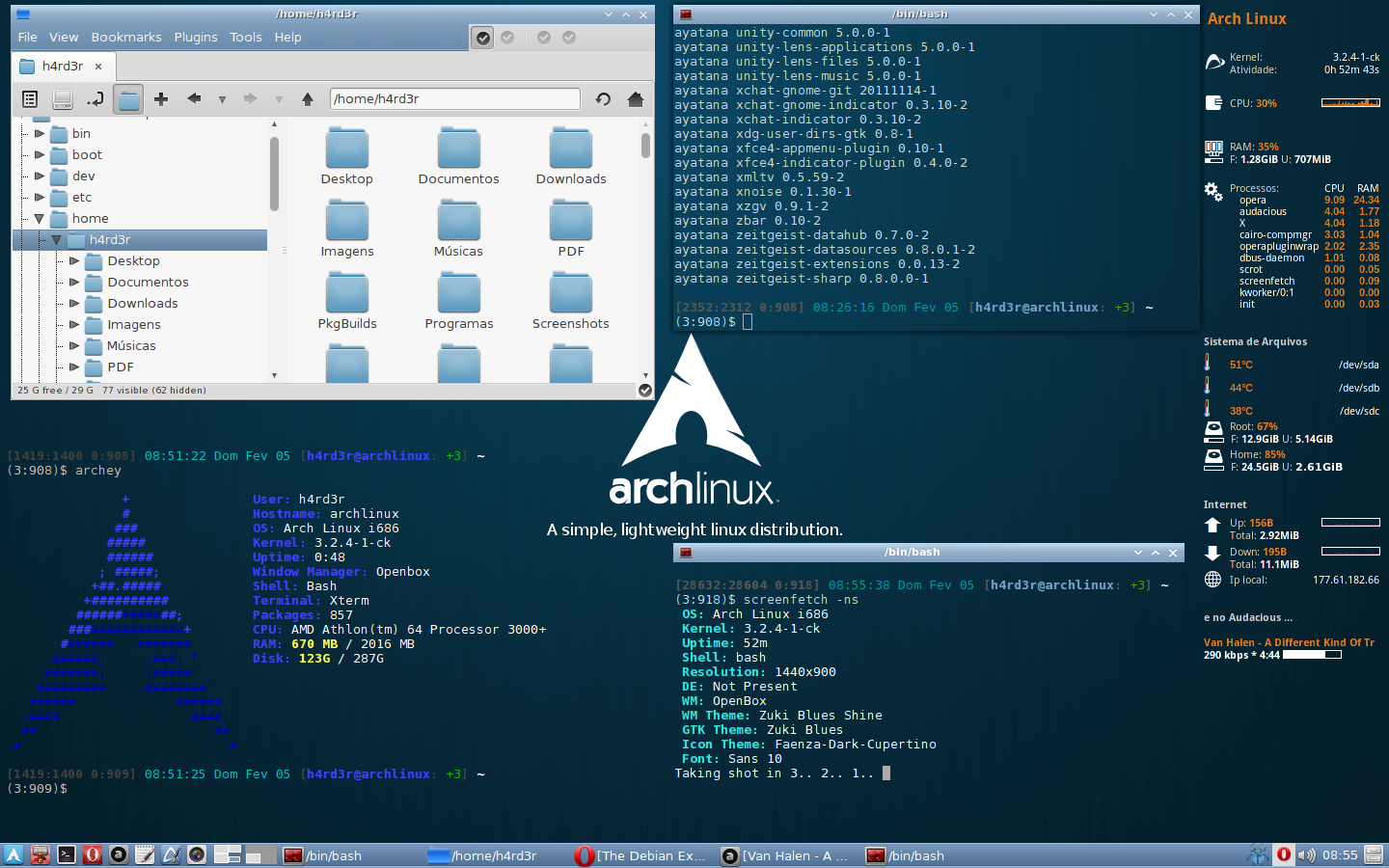Click the Reload icon in the file manager toolbar
Screen dimensions: 1389x868
click(604, 99)
